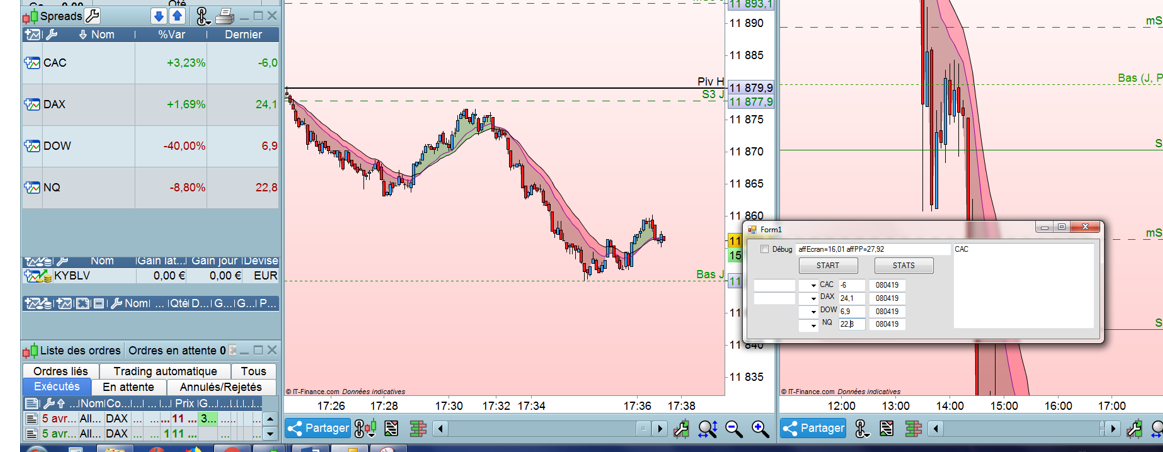1163x452 pixels.
Task: Switch to the Tous tab
Action: (254, 371)
